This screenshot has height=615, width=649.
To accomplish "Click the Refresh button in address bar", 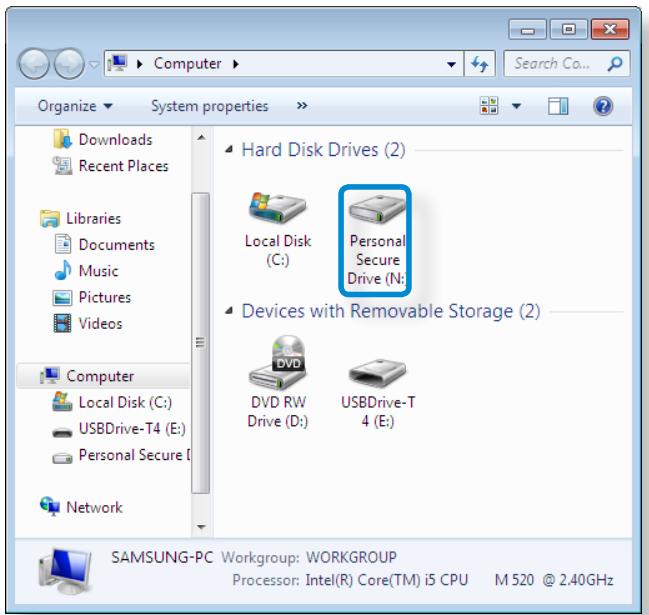I will 480,64.
